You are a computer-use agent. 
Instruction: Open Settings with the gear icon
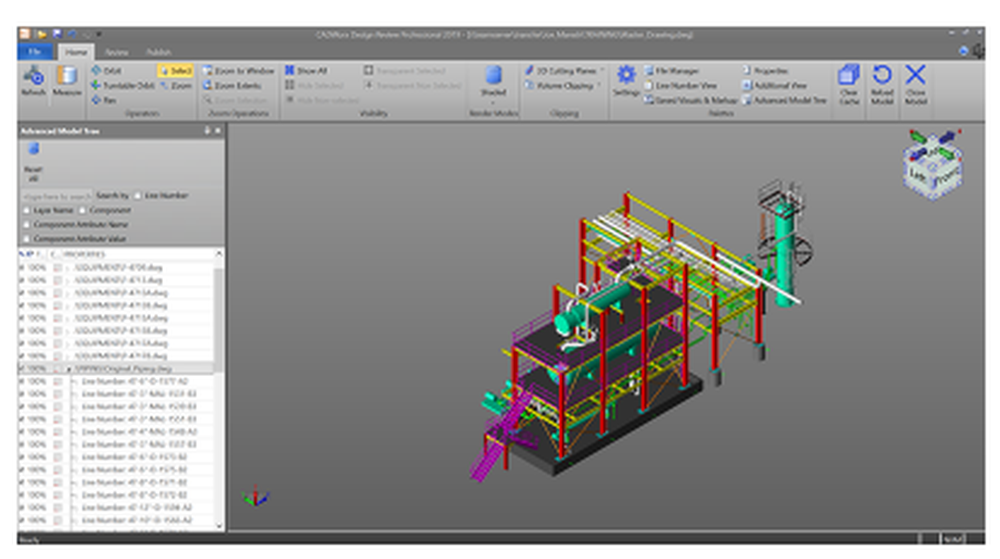click(x=626, y=75)
